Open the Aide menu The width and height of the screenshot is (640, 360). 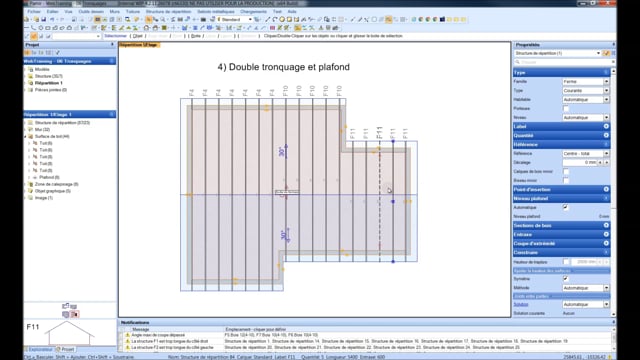[x=292, y=12]
